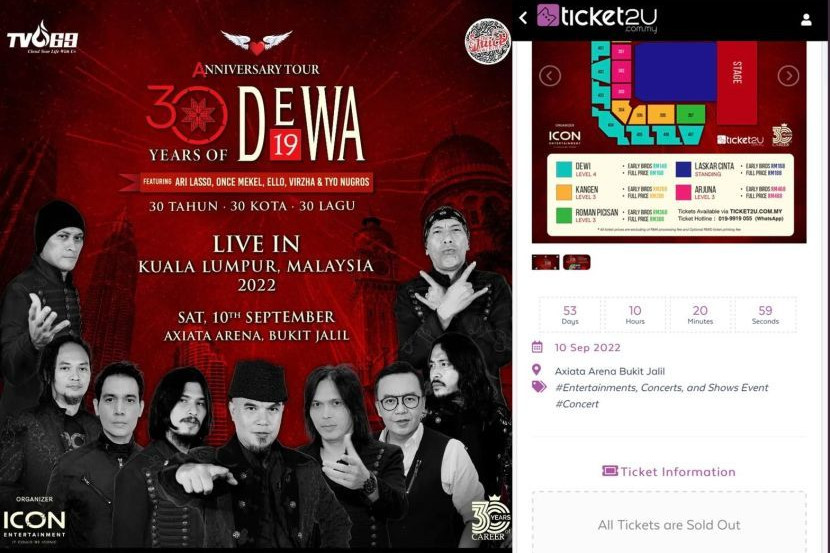Click the All Tickets are Sold Out box
This screenshot has width=830, height=553.
669,522
